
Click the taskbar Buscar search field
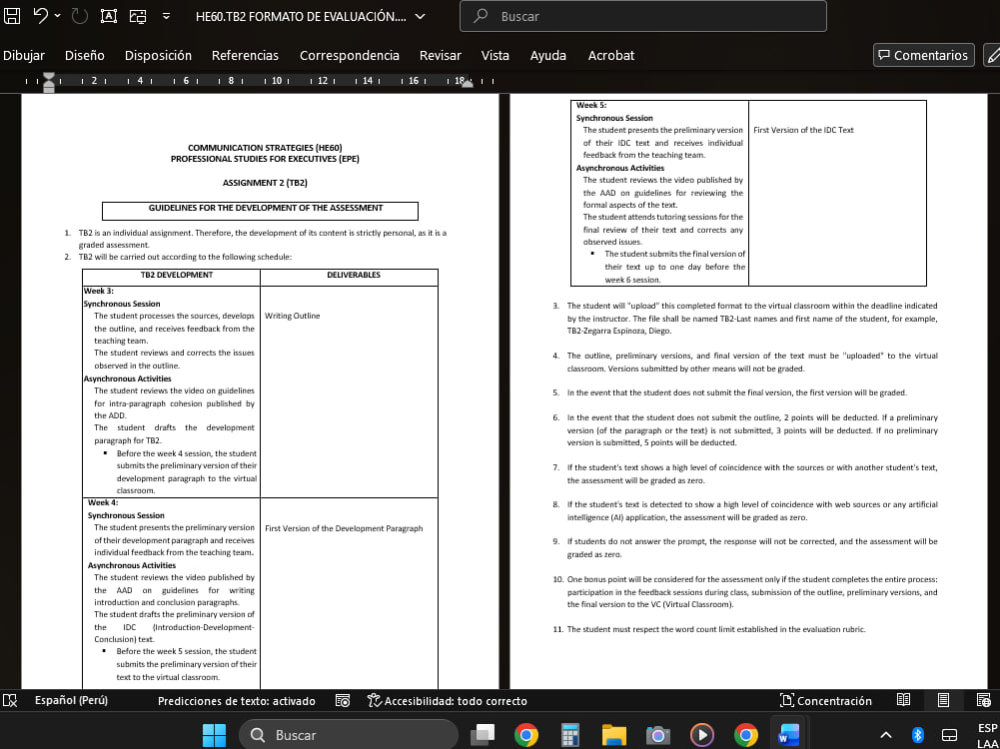[348, 735]
